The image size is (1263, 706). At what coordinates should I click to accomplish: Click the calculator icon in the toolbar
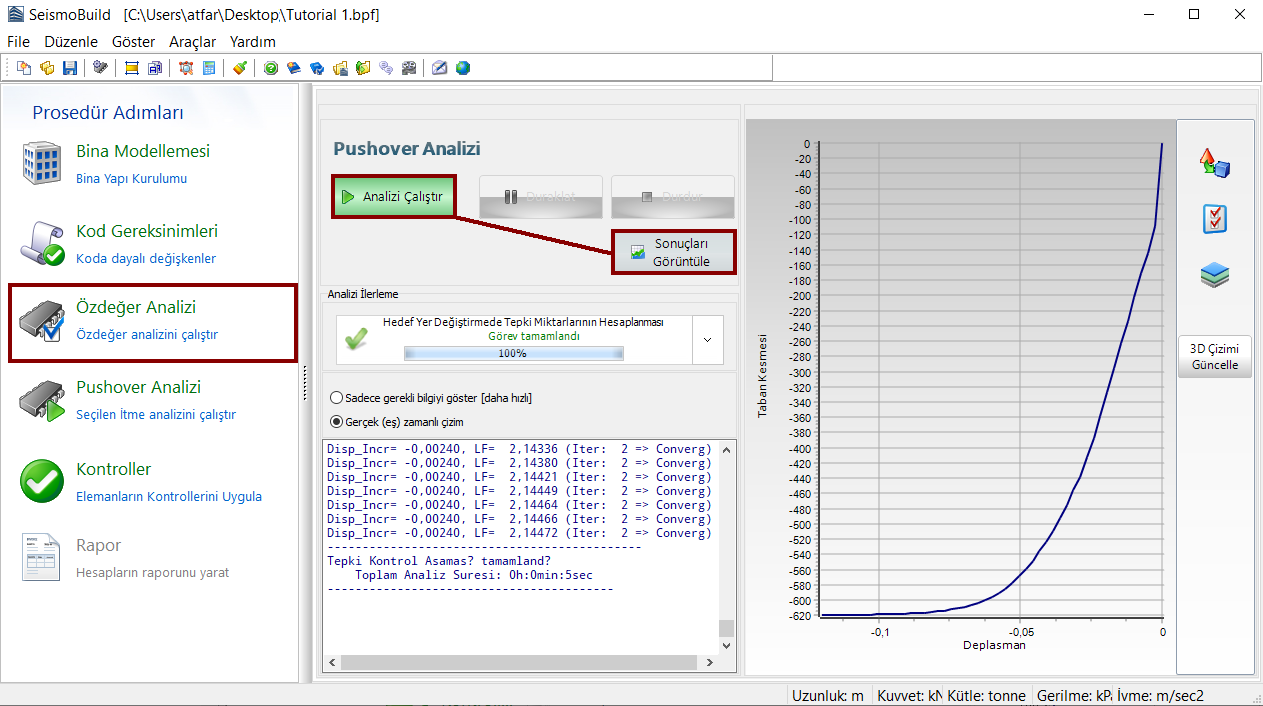[x=209, y=68]
